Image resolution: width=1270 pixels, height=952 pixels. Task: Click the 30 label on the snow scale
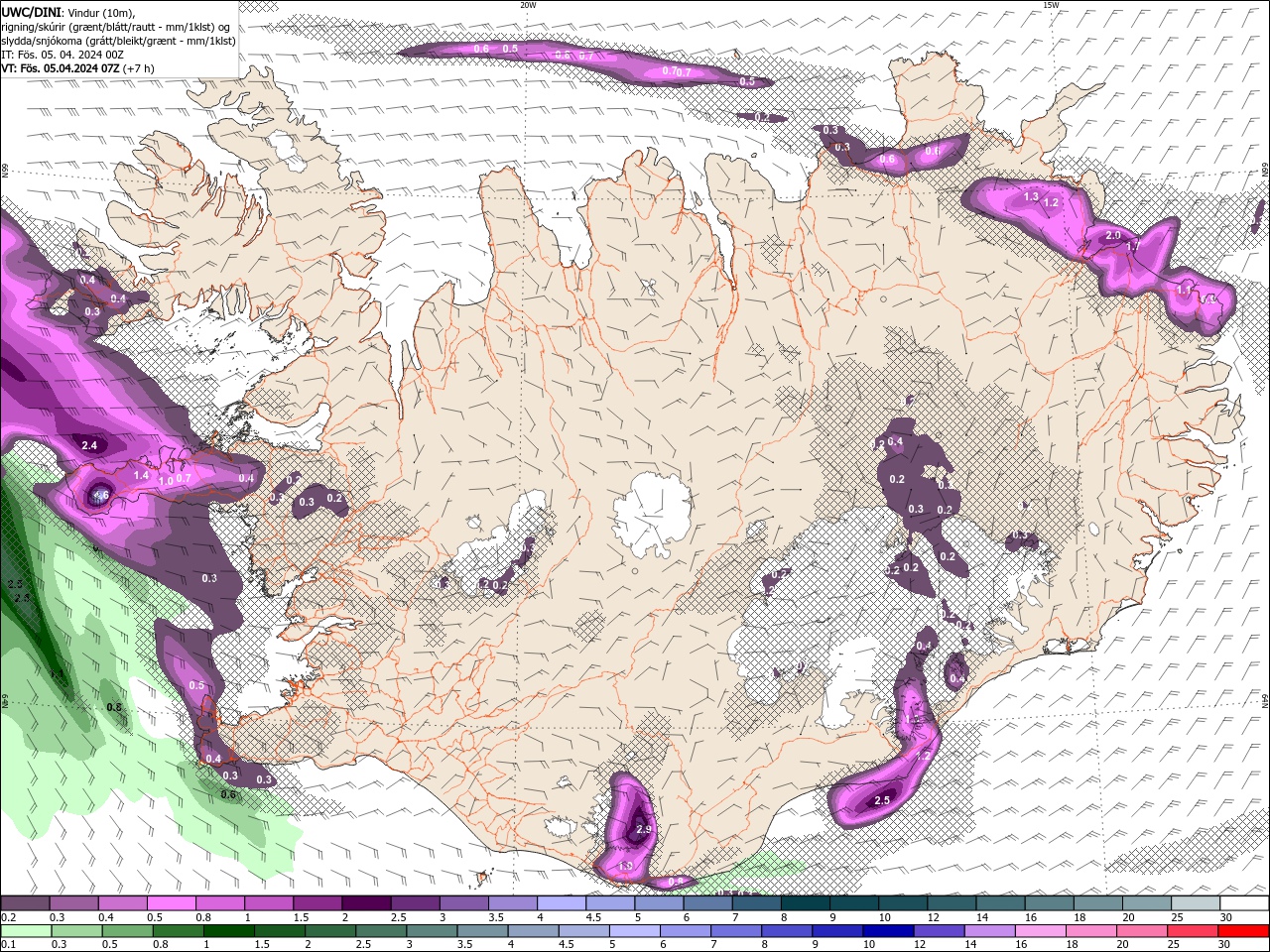click(x=1226, y=917)
